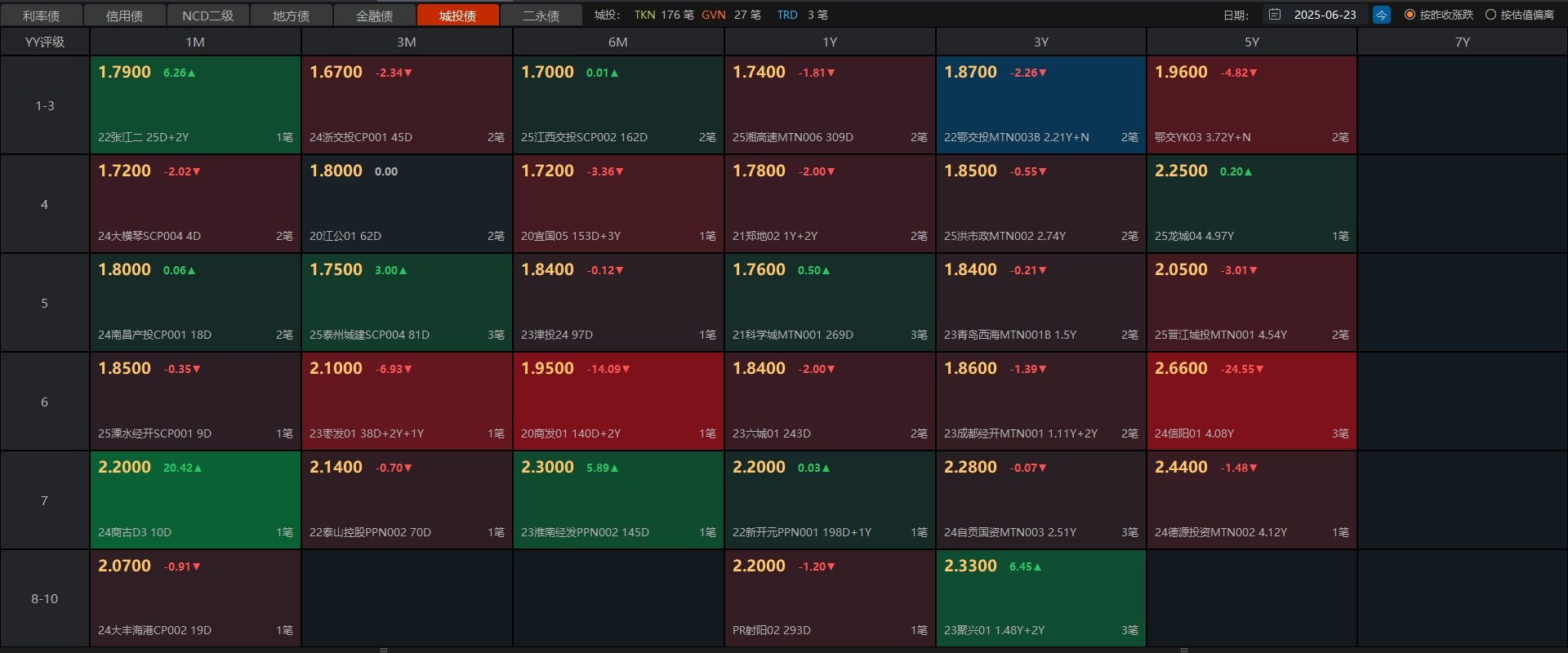Open the 24大横琴SCP004 4D cell

[x=195, y=204]
